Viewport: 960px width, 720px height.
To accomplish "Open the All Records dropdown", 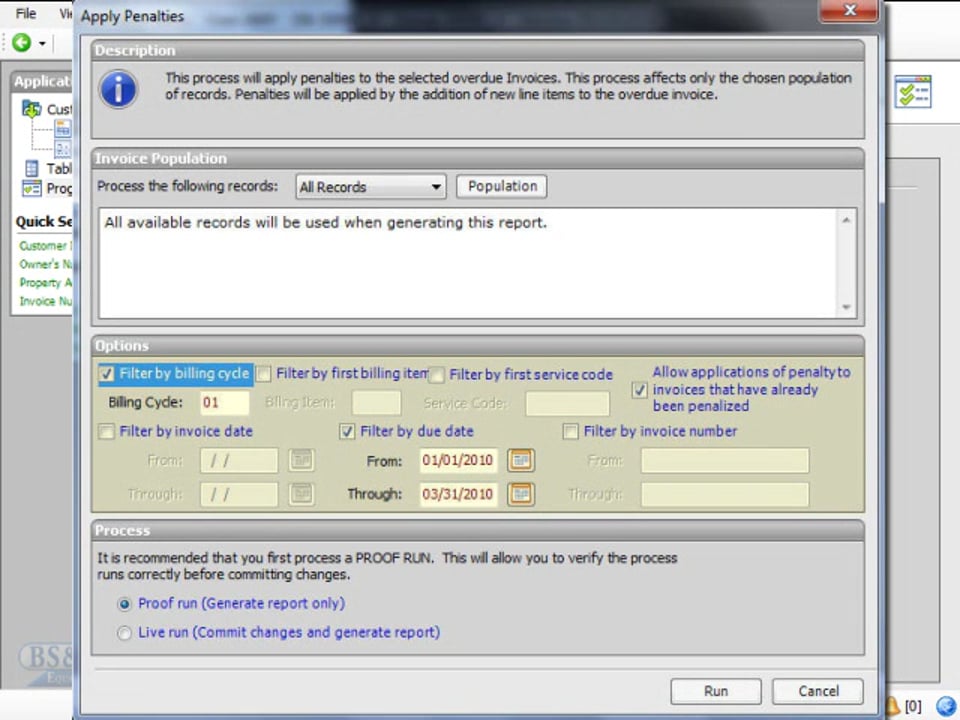I will click(x=370, y=187).
